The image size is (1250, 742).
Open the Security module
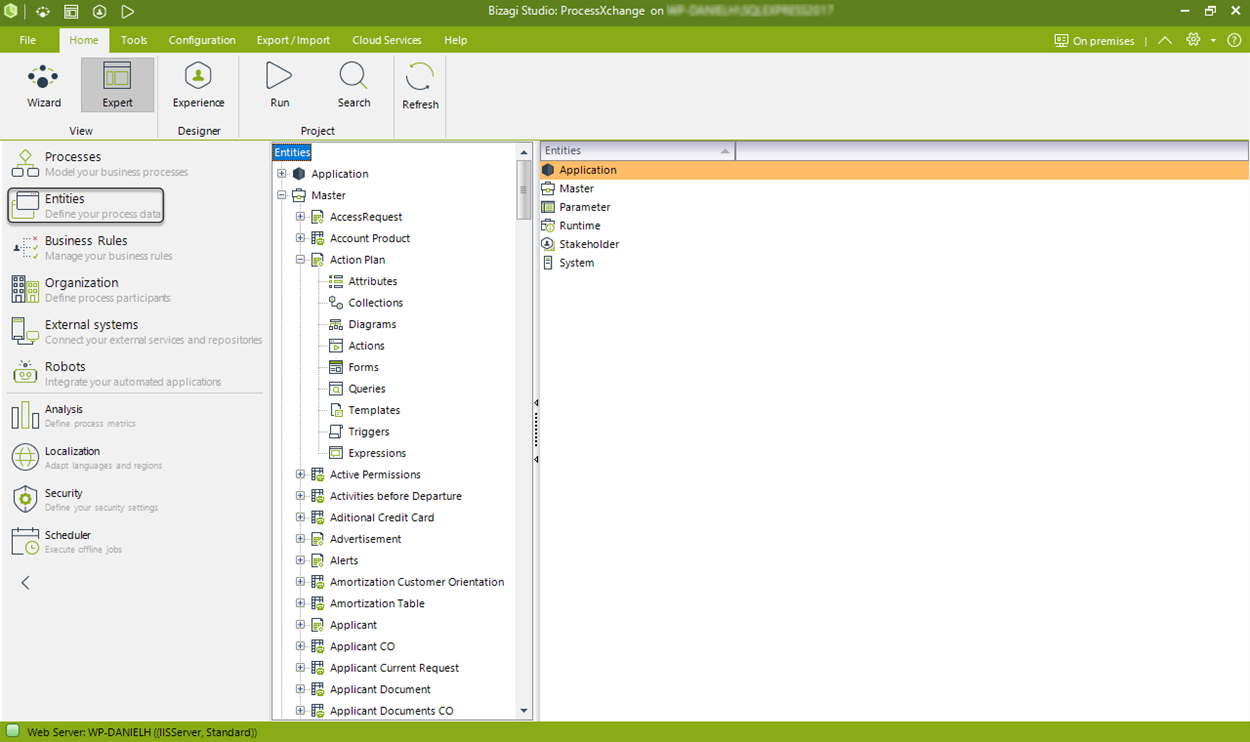click(x=84, y=499)
